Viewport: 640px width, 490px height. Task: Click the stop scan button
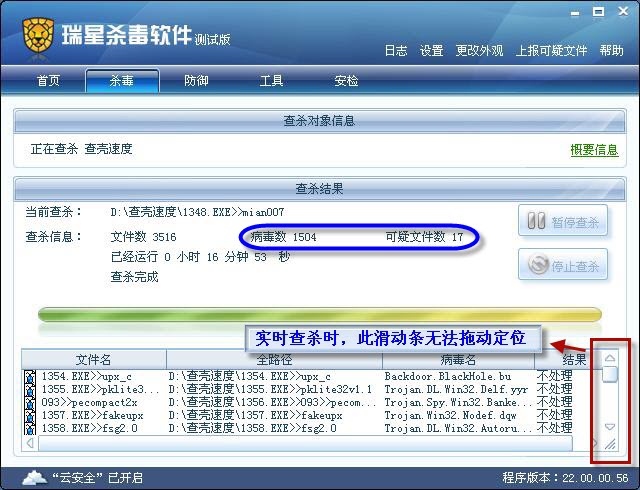tap(563, 265)
